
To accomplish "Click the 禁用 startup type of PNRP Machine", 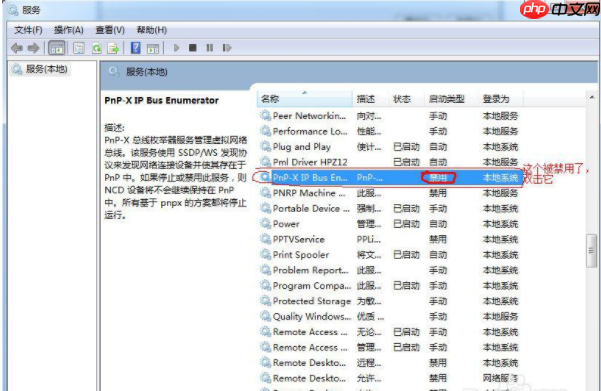I will point(438,193).
